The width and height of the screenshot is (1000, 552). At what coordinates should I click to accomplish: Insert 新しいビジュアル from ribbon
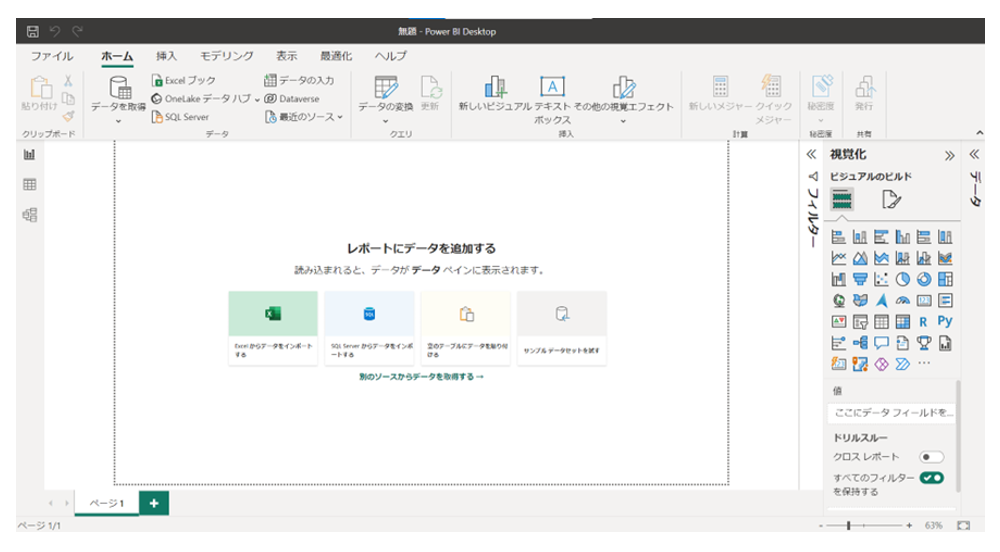point(495,94)
